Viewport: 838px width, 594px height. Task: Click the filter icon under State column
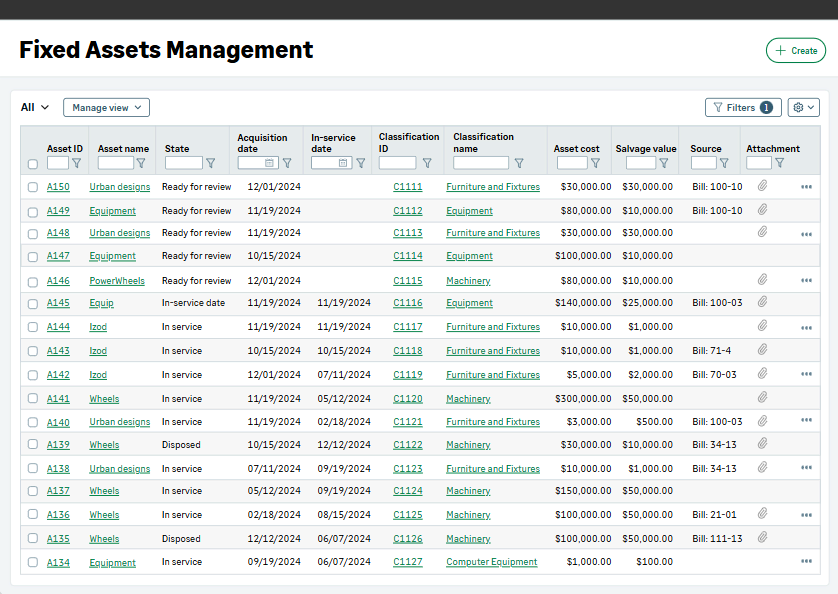point(211,163)
